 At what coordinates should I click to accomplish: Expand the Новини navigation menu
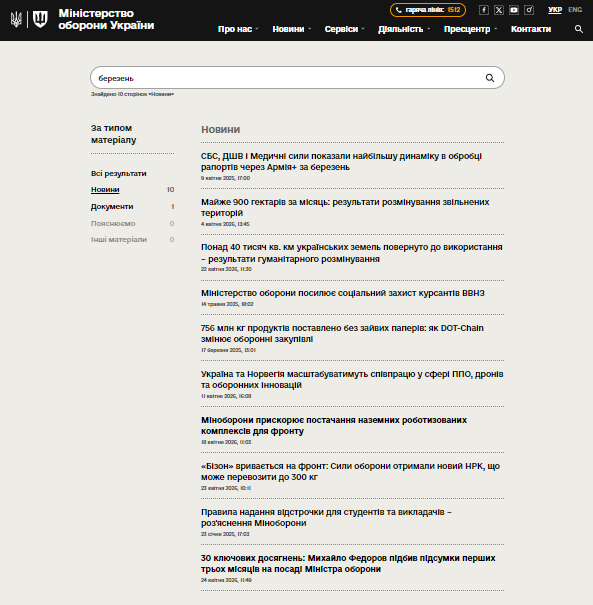(291, 29)
